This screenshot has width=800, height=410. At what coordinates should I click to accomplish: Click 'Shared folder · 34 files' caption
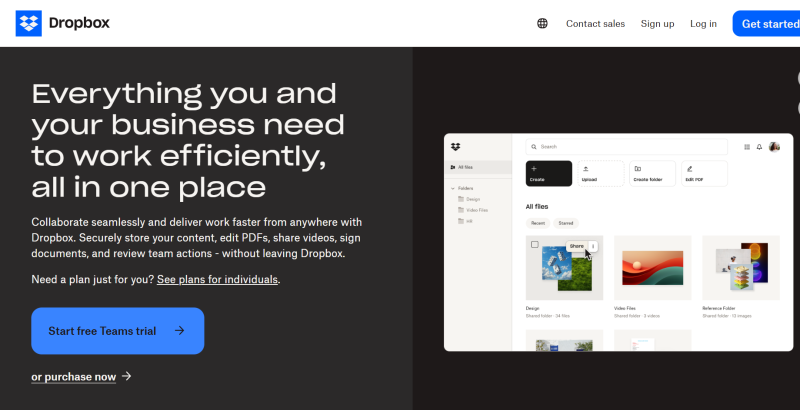[x=547, y=316]
